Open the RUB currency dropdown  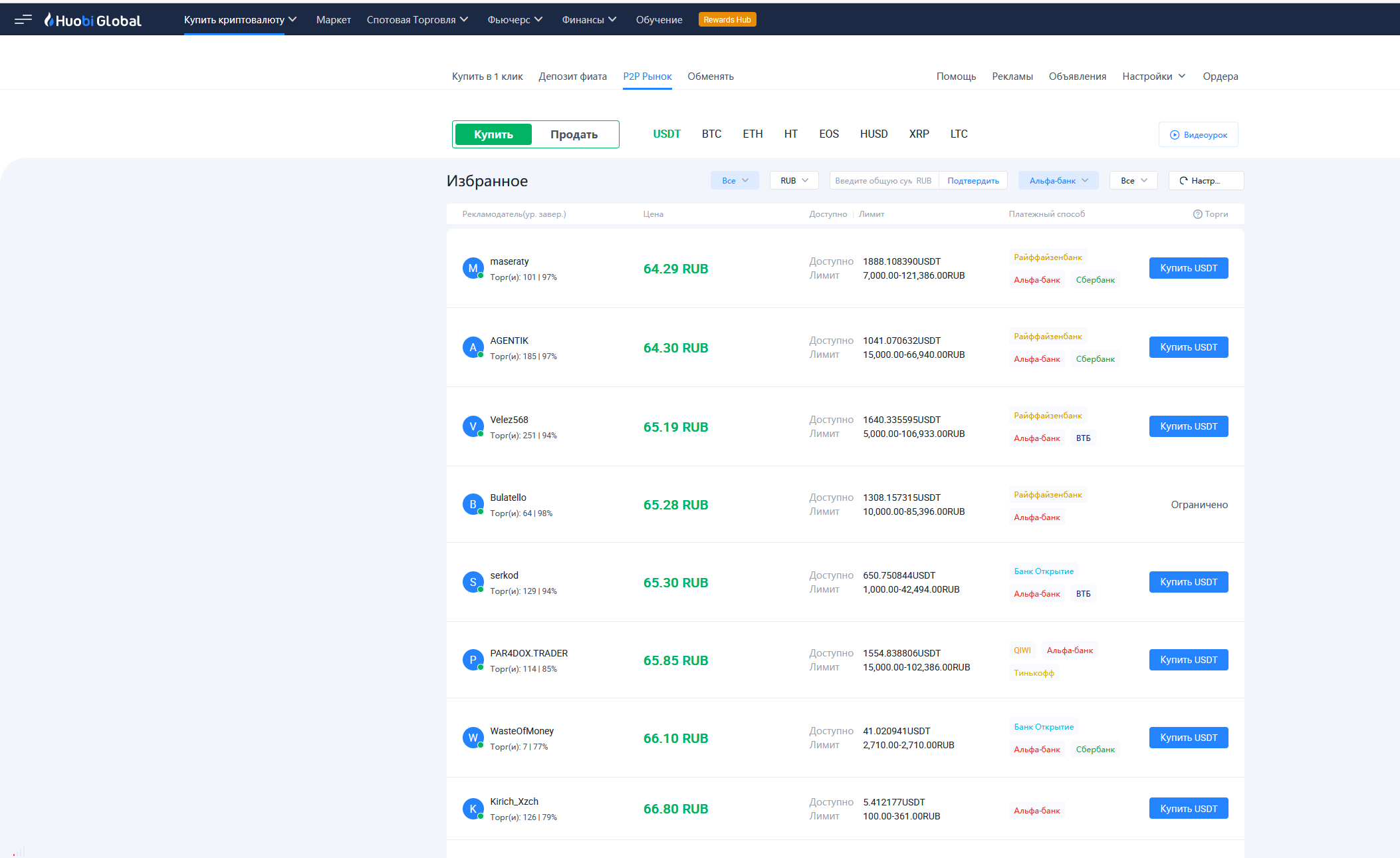coord(794,181)
